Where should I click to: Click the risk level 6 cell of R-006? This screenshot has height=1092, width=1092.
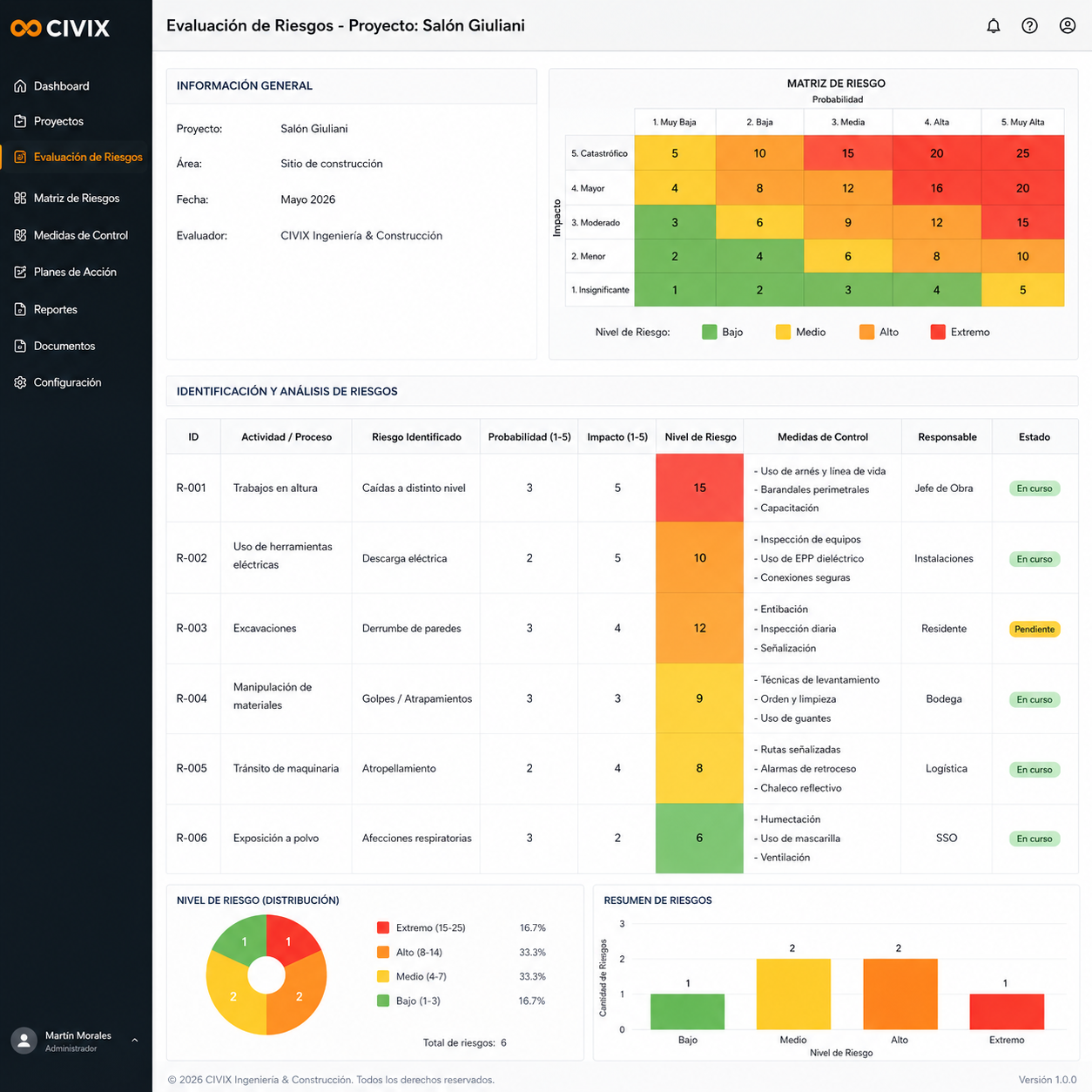click(699, 838)
